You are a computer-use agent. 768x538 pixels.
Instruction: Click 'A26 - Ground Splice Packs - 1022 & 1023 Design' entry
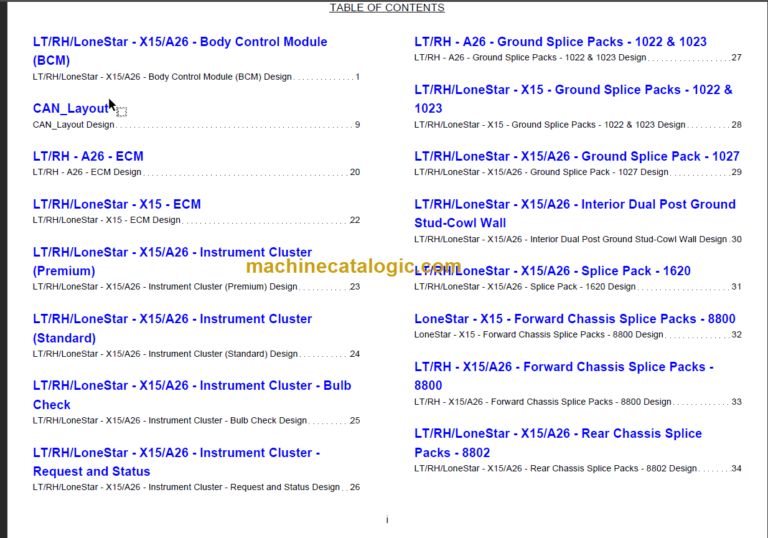[578, 58]
